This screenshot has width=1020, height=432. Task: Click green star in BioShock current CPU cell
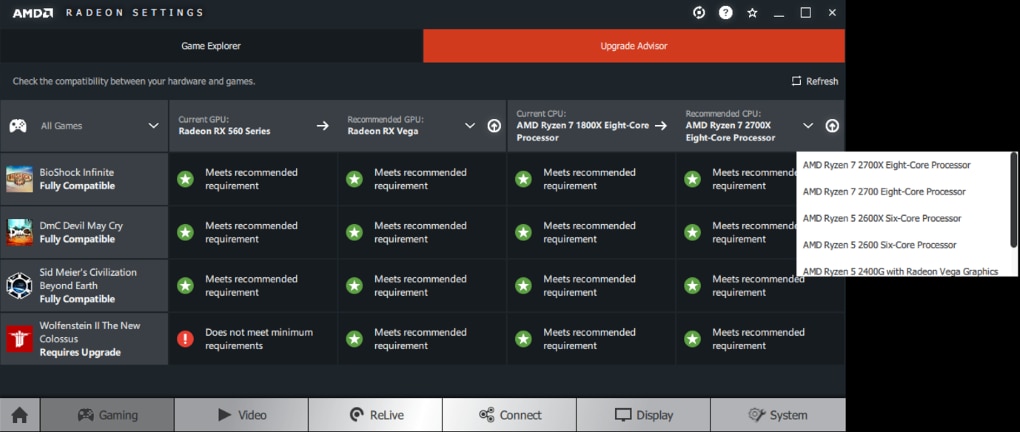(x=523, y=179)
